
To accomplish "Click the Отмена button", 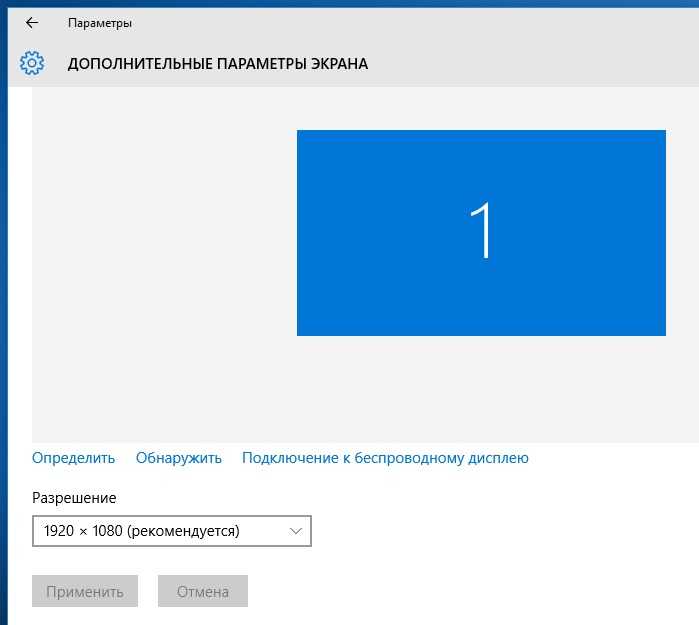I will 203,591.
